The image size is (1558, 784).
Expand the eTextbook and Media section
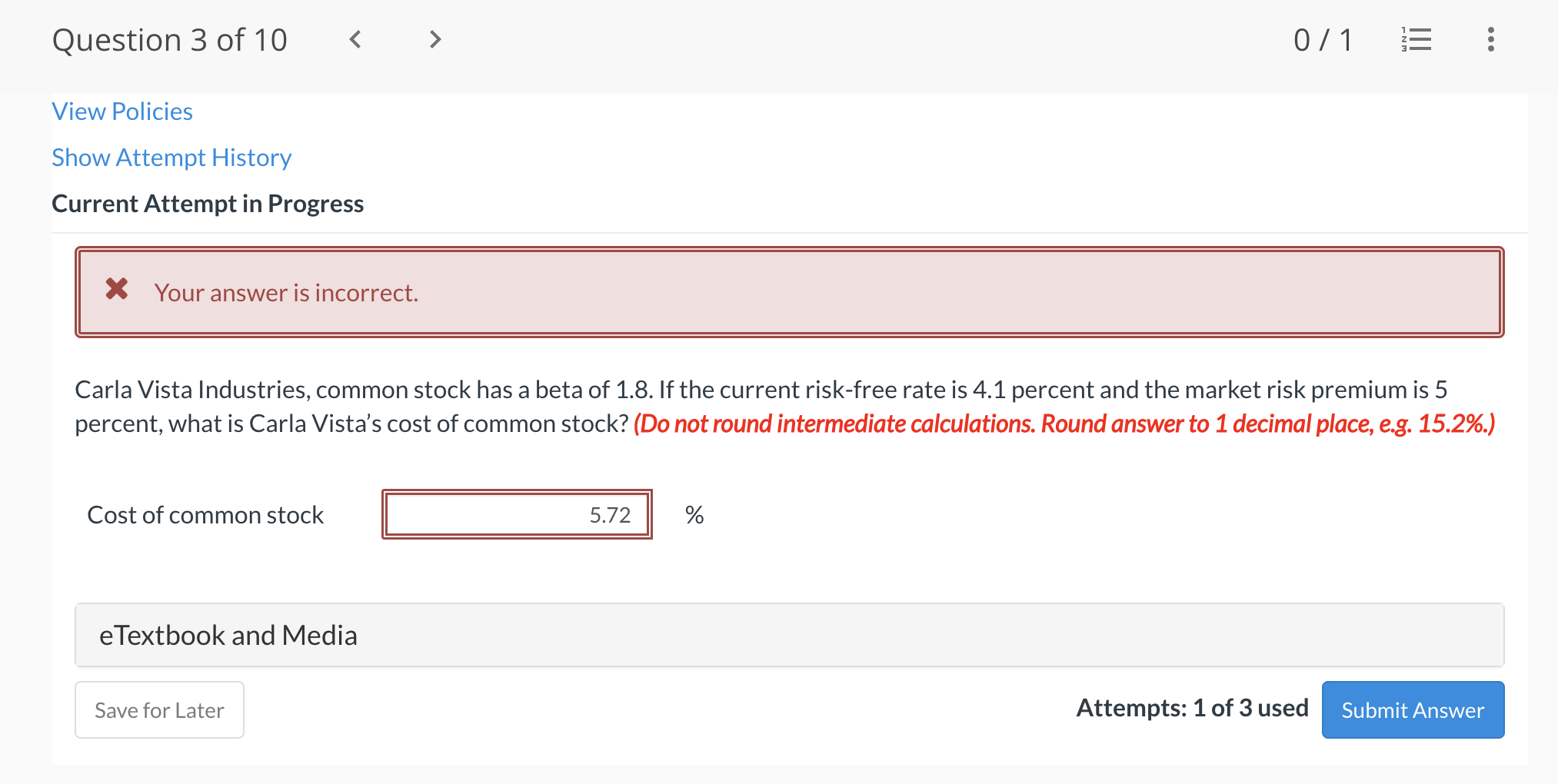228,635
